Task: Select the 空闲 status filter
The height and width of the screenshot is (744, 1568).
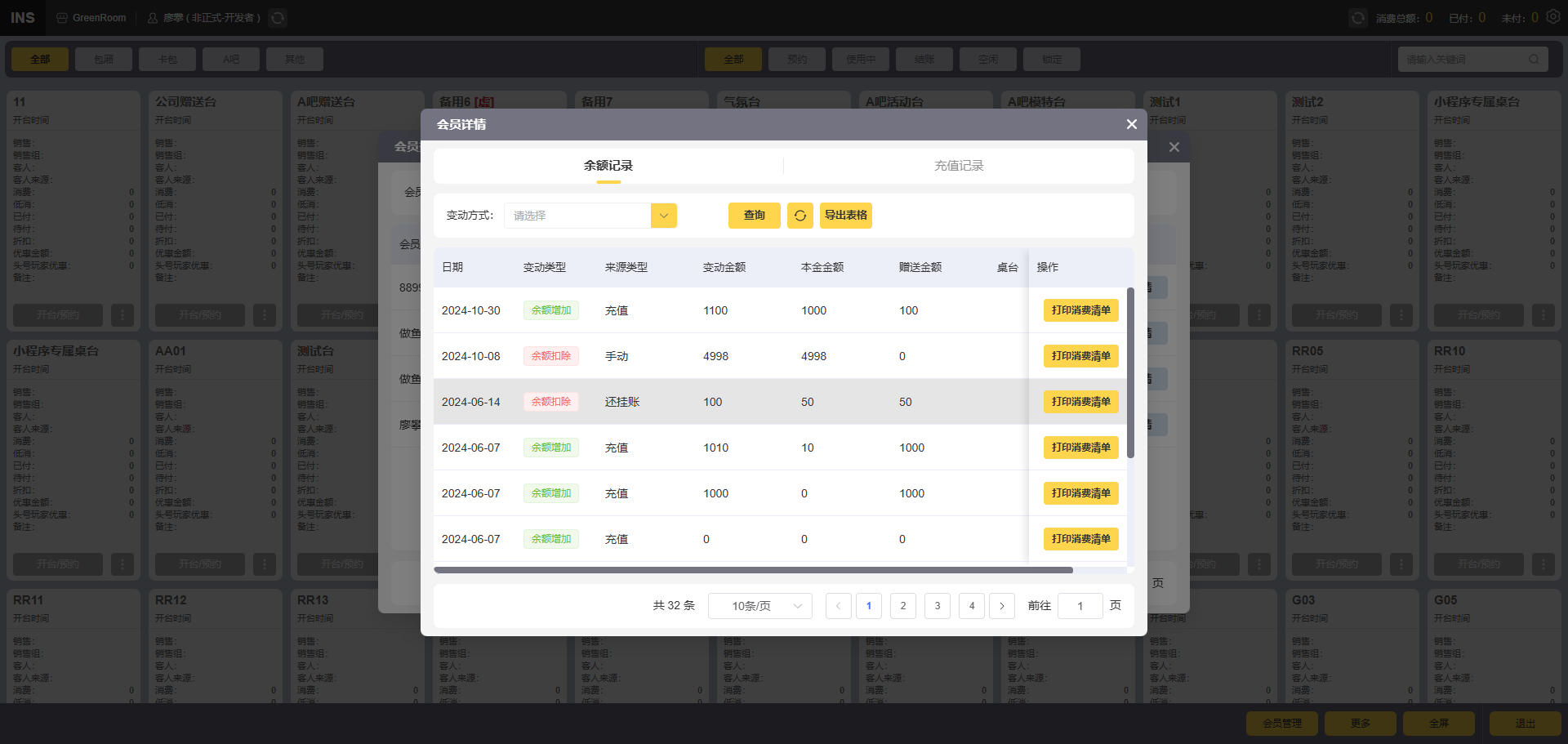Action: pos(988,60)
